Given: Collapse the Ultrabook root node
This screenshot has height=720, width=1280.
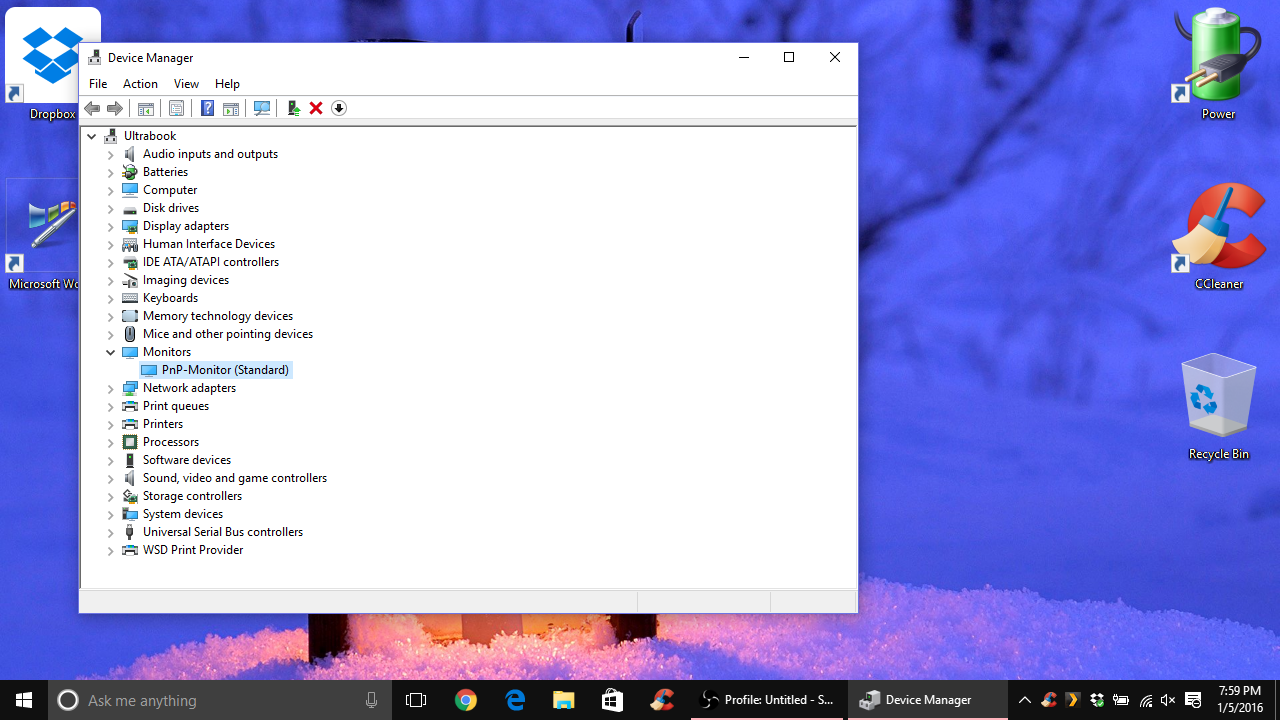Looking at the screenshot, I should click(92, 136).
